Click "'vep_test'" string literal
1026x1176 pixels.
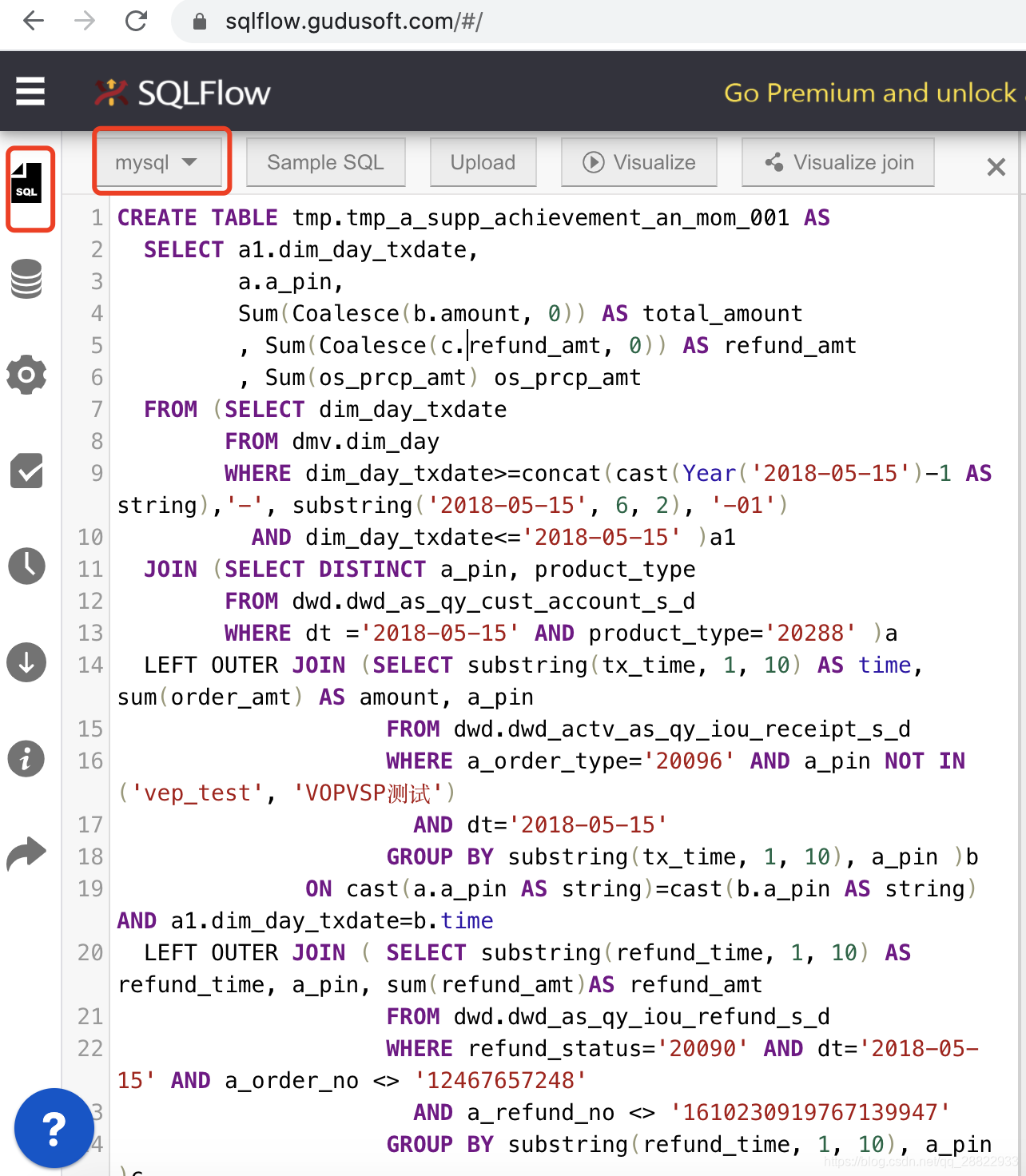197,793
